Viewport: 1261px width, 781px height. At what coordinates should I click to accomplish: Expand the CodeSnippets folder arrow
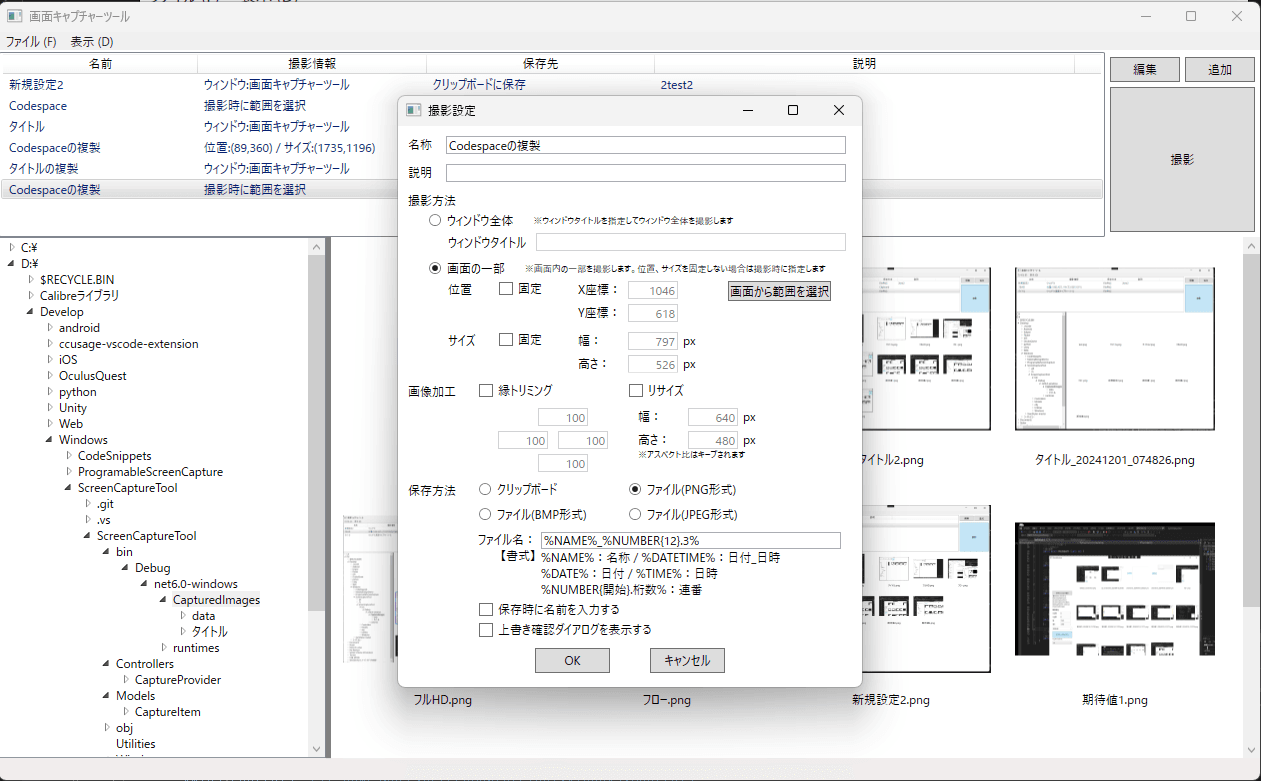(68, 455)
